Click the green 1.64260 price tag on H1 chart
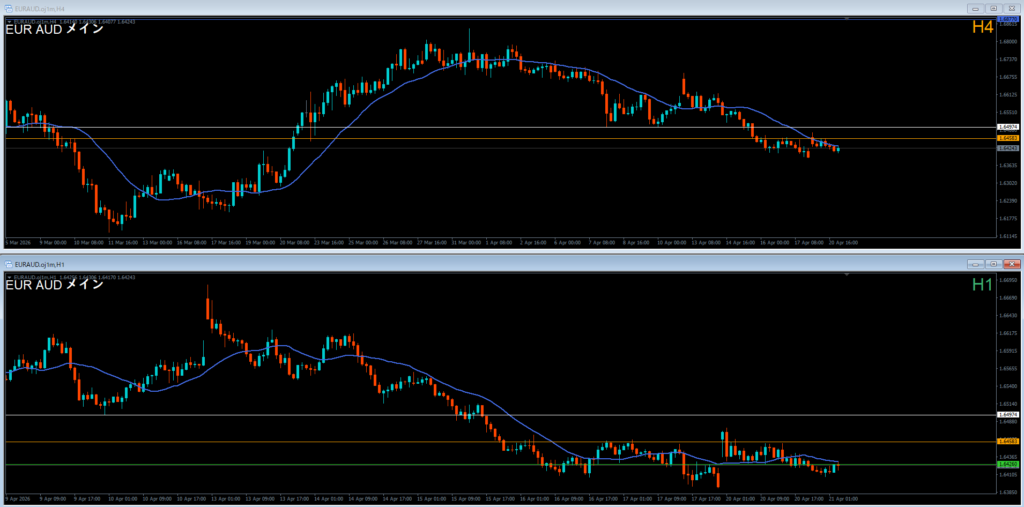 pyautogui.click(x=1009, y=464)
